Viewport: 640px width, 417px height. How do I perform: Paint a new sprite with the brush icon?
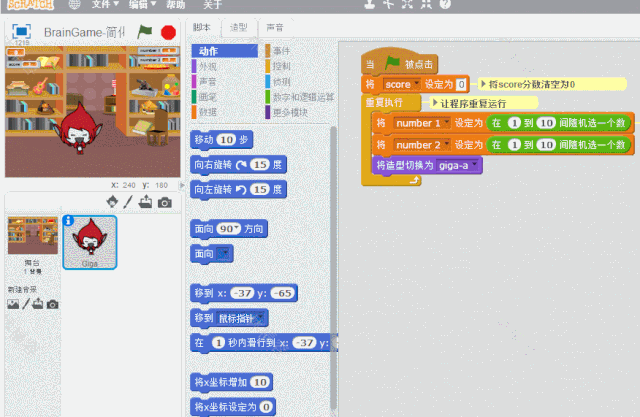point(128,202)
